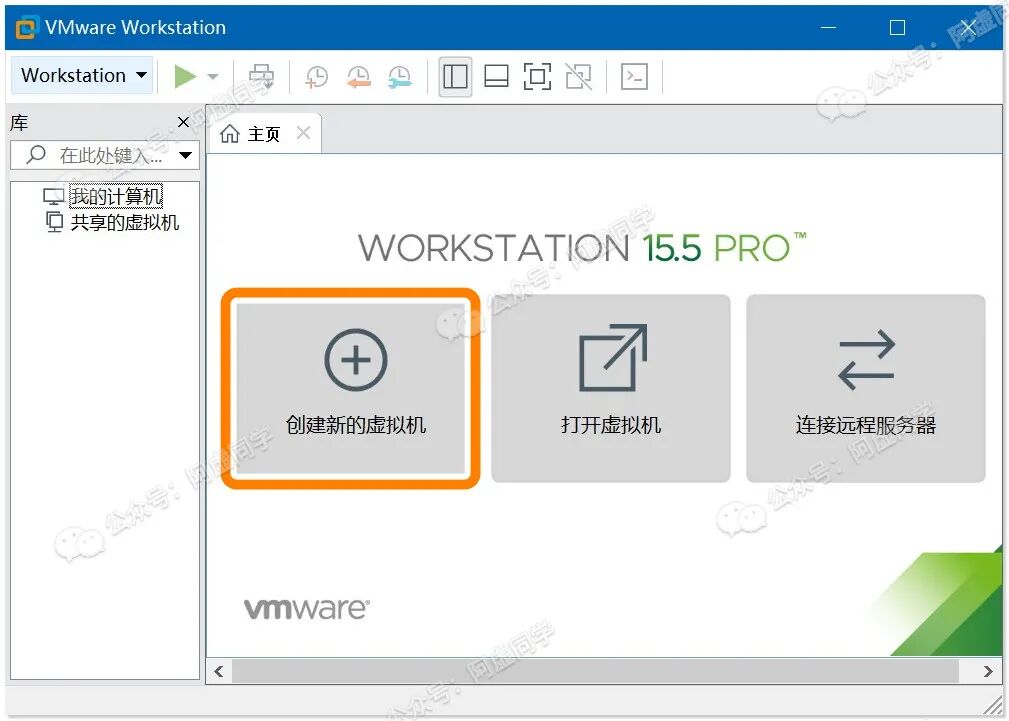Maximize the VMware Workstation window
Viewport: 1009px width, 721px height.
pos(897,28)
